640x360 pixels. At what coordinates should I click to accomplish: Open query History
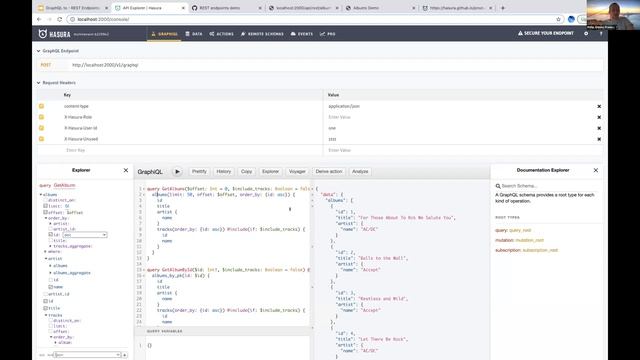coord(224,171)
